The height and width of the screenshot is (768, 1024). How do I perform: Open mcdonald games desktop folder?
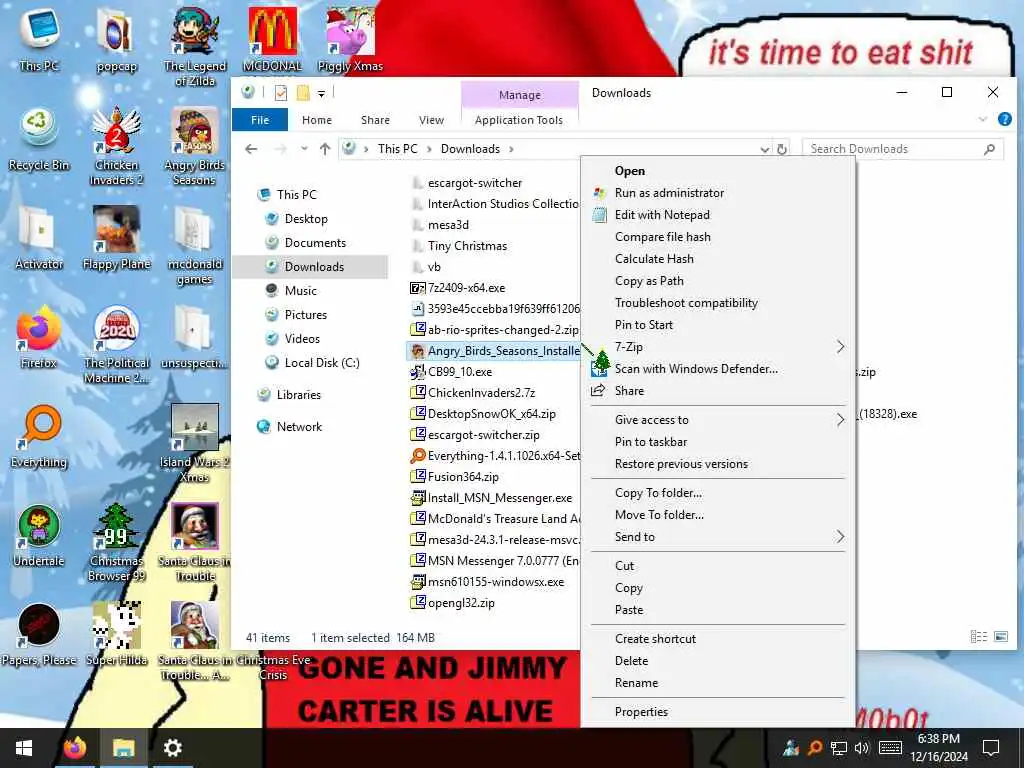click(195, 246)
